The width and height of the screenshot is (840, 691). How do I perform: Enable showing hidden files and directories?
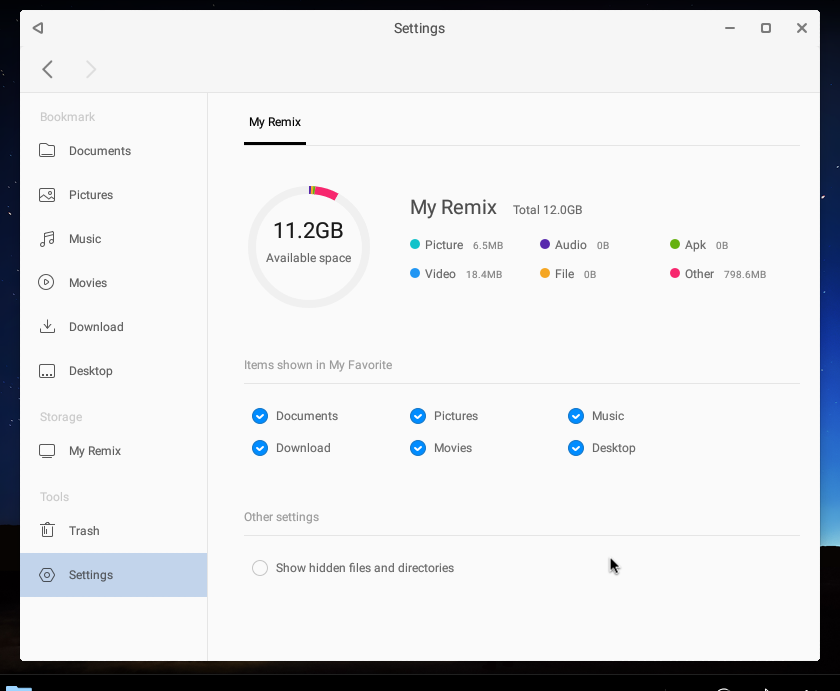(260, 567)
